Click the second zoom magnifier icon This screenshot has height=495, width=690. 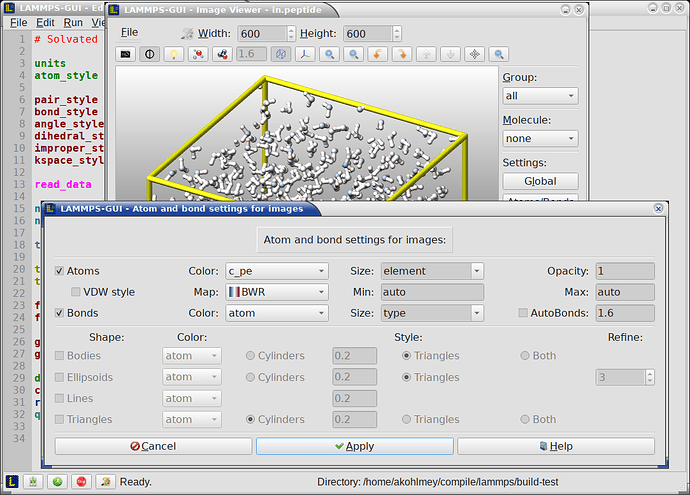353,54
